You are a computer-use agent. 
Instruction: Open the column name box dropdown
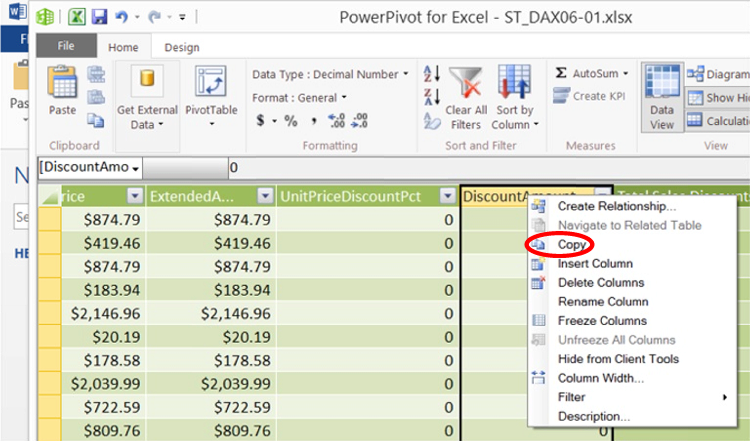(135, 168)
